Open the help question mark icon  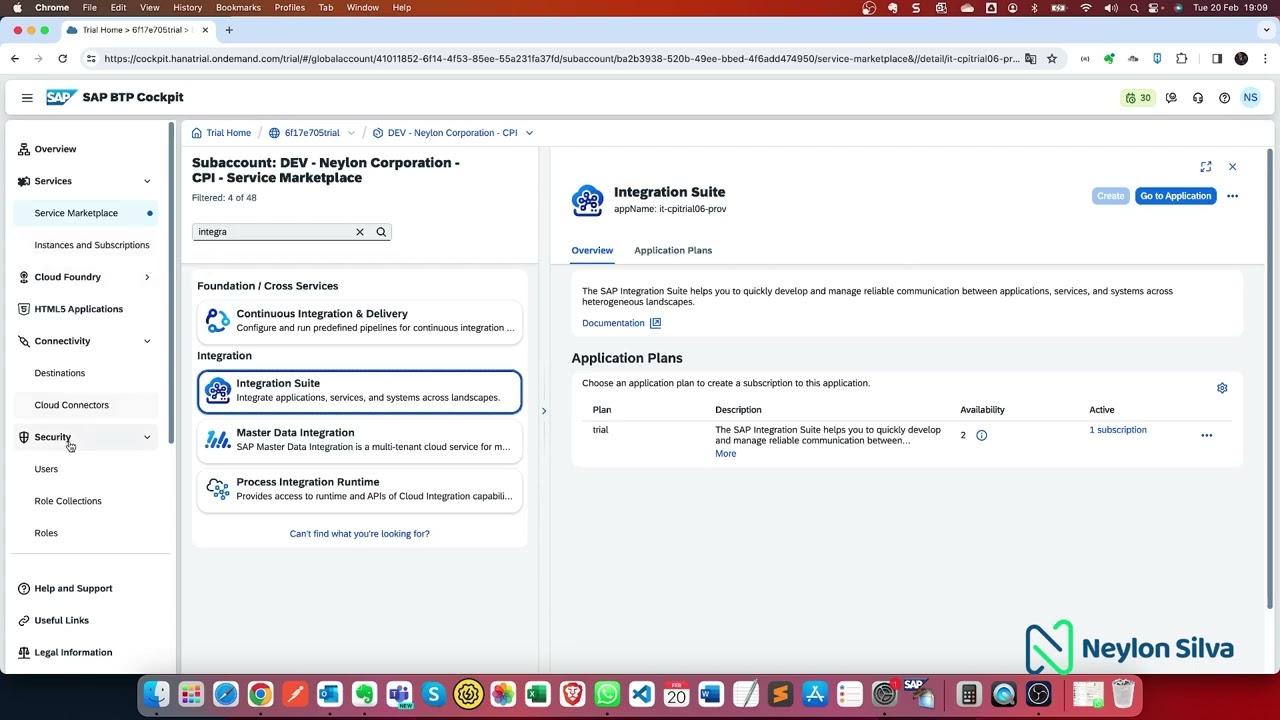point(1224,98)
